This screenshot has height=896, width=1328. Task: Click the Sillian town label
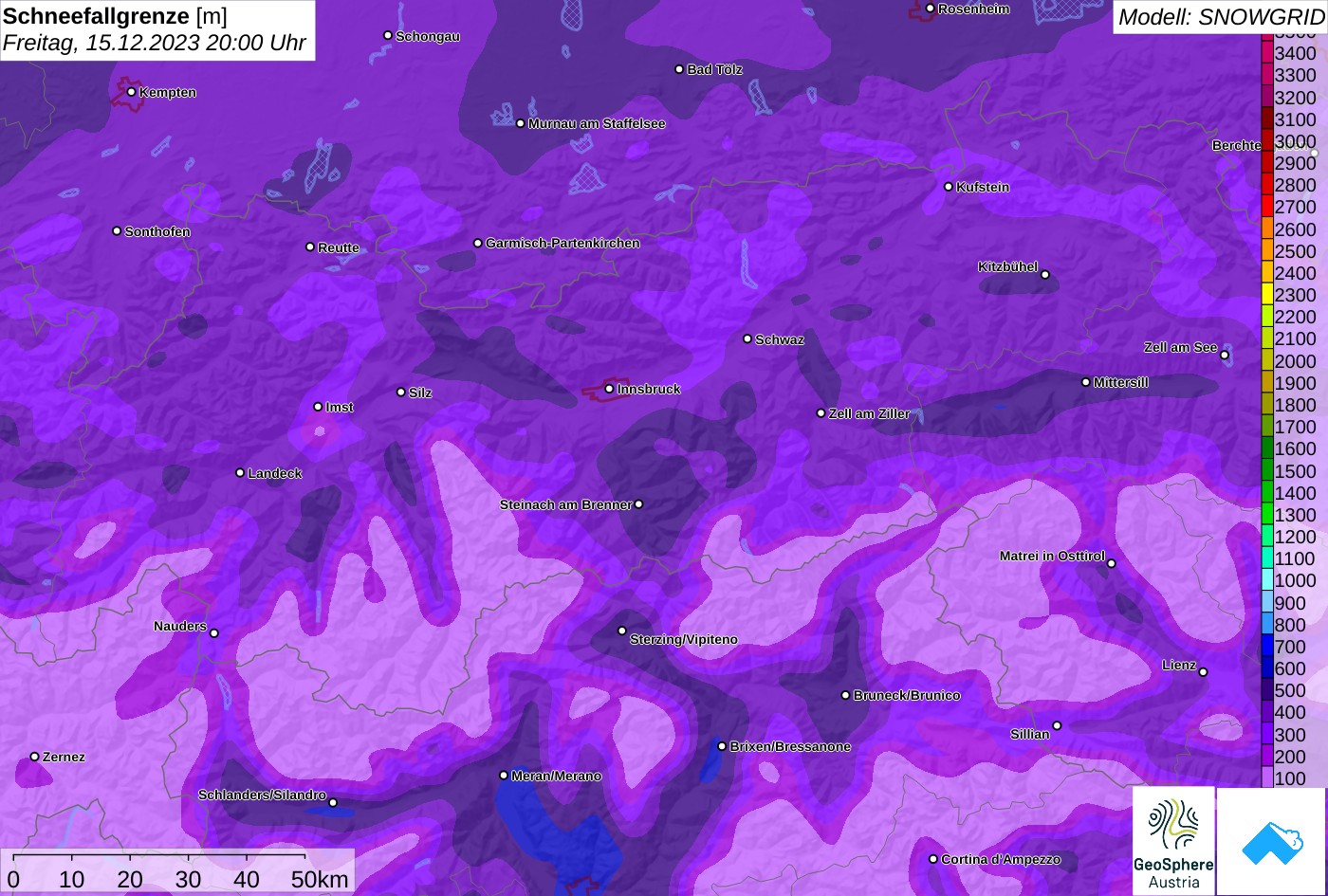point(1030,734)
